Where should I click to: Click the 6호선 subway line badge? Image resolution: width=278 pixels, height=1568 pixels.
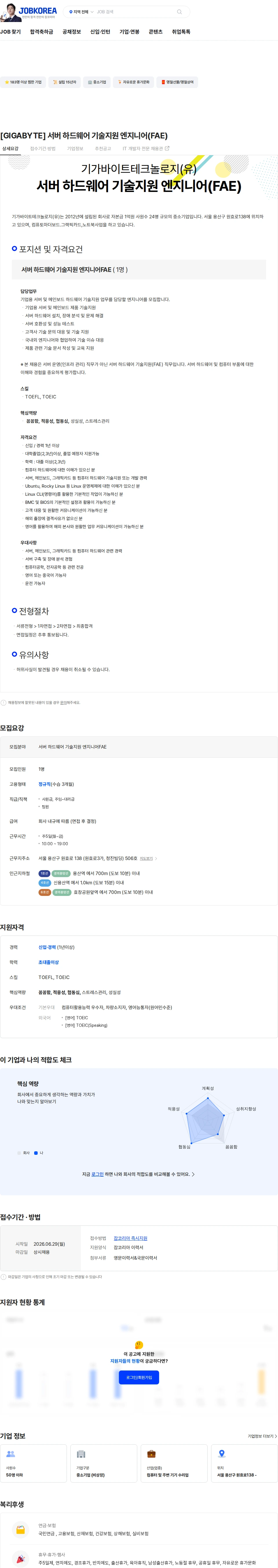44,892
